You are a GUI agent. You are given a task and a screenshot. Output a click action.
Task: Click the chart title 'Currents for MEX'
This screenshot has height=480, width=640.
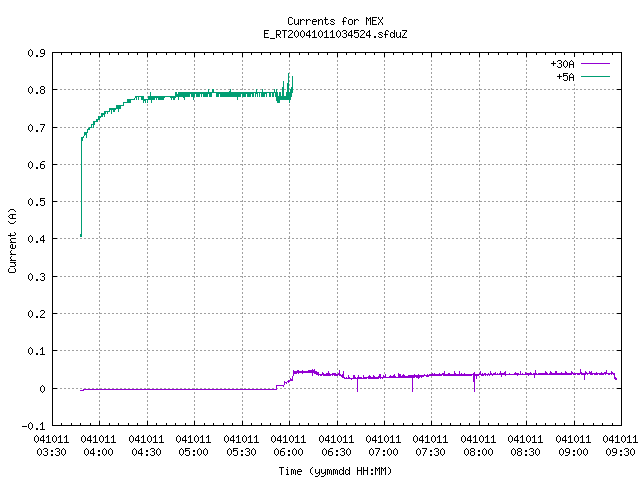pos(335,21)
